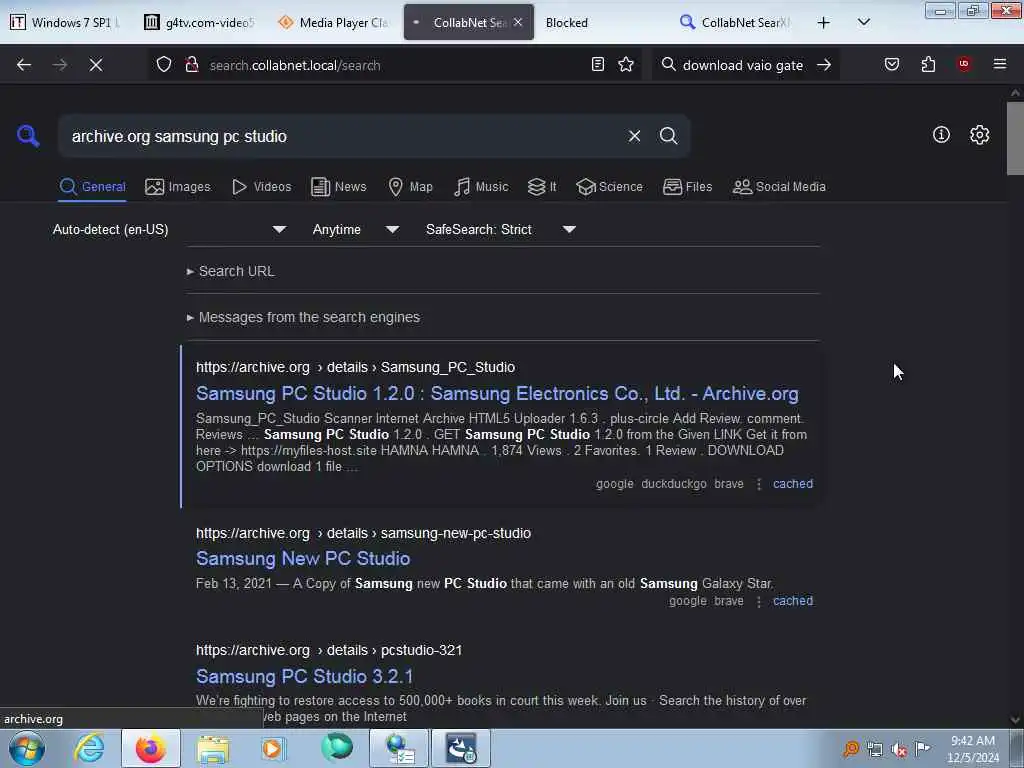Click the Samsung_PC_Studio archive.org URL breadcrumb
The height and width of the screenshot is (768, 1024).
tap(355, 367)
